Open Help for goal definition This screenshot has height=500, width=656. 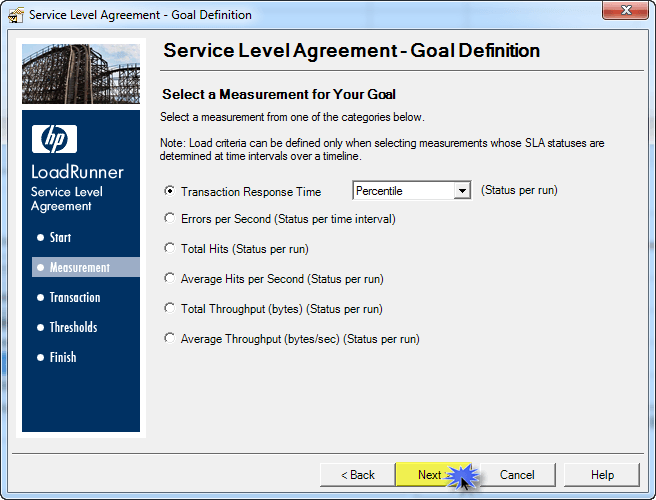tap(601, 475)
